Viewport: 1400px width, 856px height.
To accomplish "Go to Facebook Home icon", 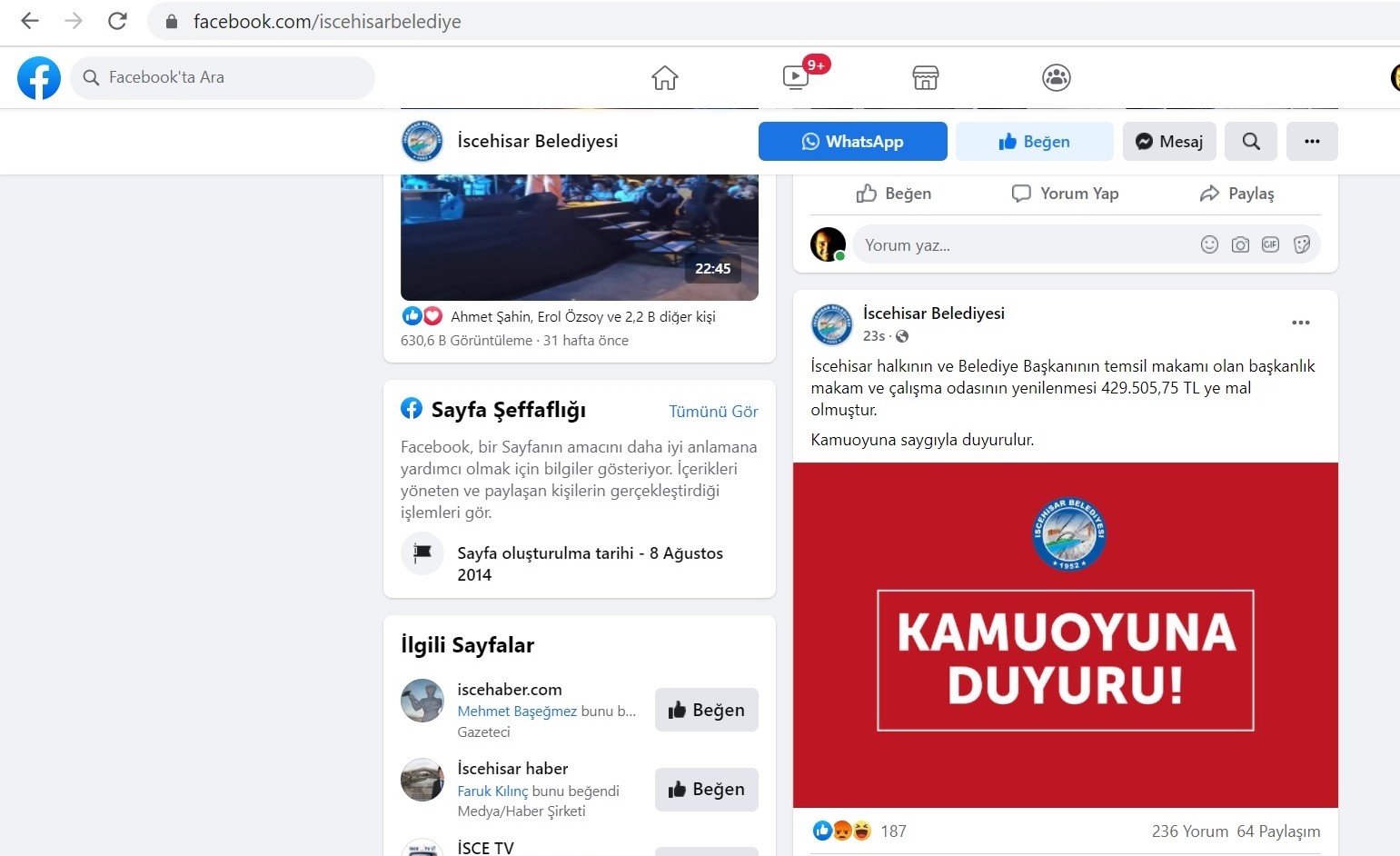I will pyautogui.click(x=665, y=78).
